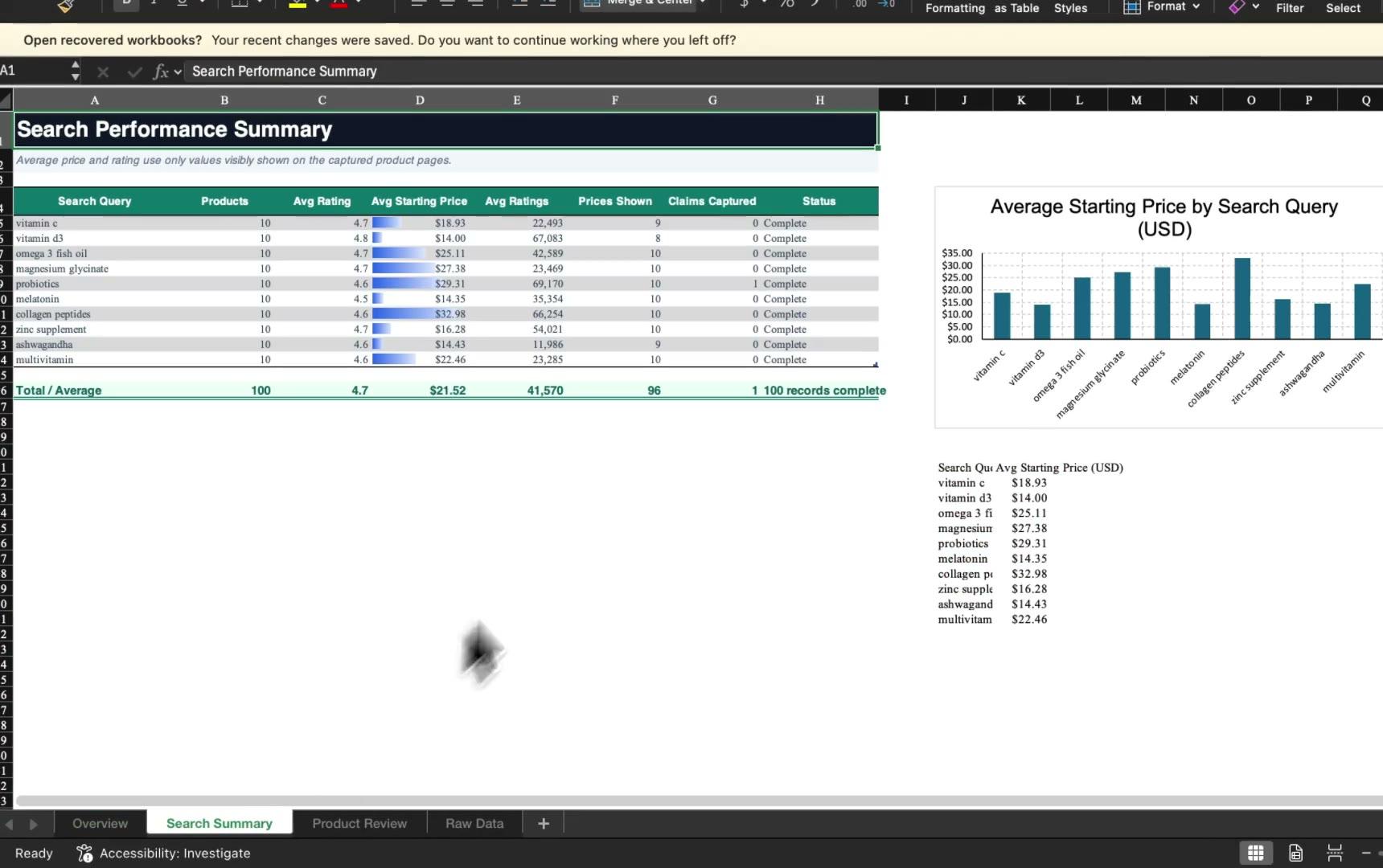This screenshot has width=1383, height=868.
Task: Confirm formula entry with the checkmark icon
Action: (134, 72)
